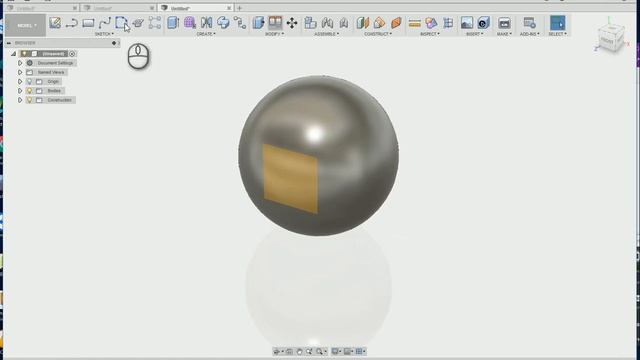Choose the Offset Plane construct tool
Viewport: 640px width, 360px height.
click(x=362, y=22)
